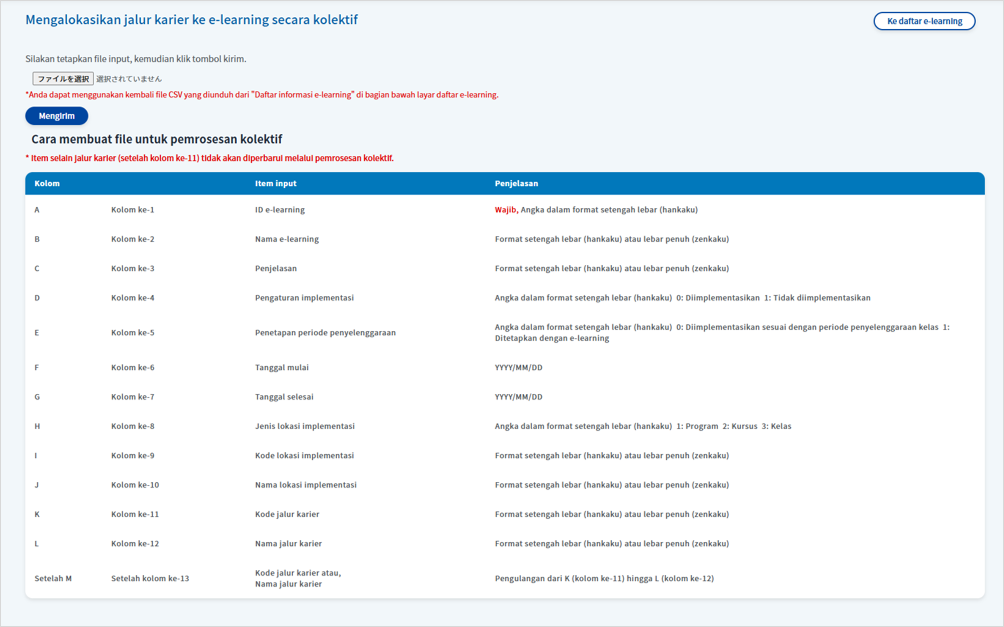Click the "Pengaturan implementasi" item

[304, 298]
